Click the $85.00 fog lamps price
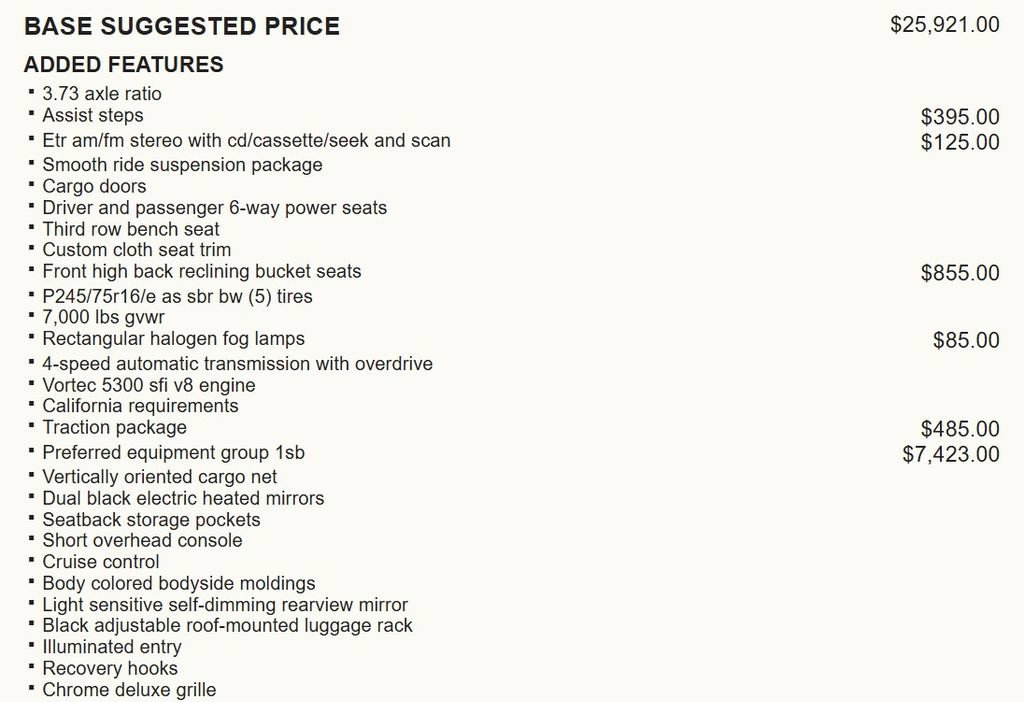 click(x=966, y=341)
